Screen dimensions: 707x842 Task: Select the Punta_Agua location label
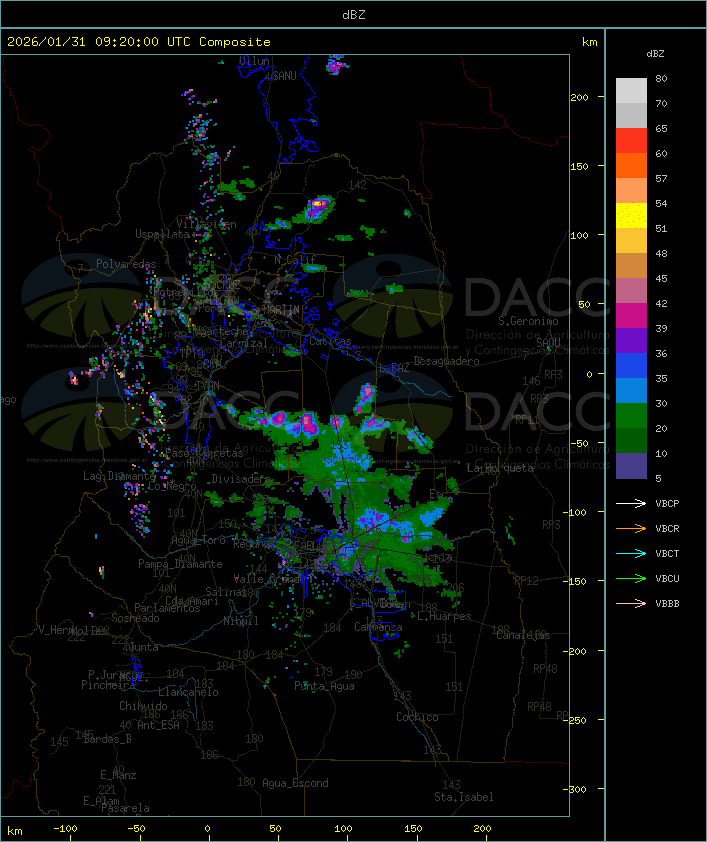[x=324, y=686]
